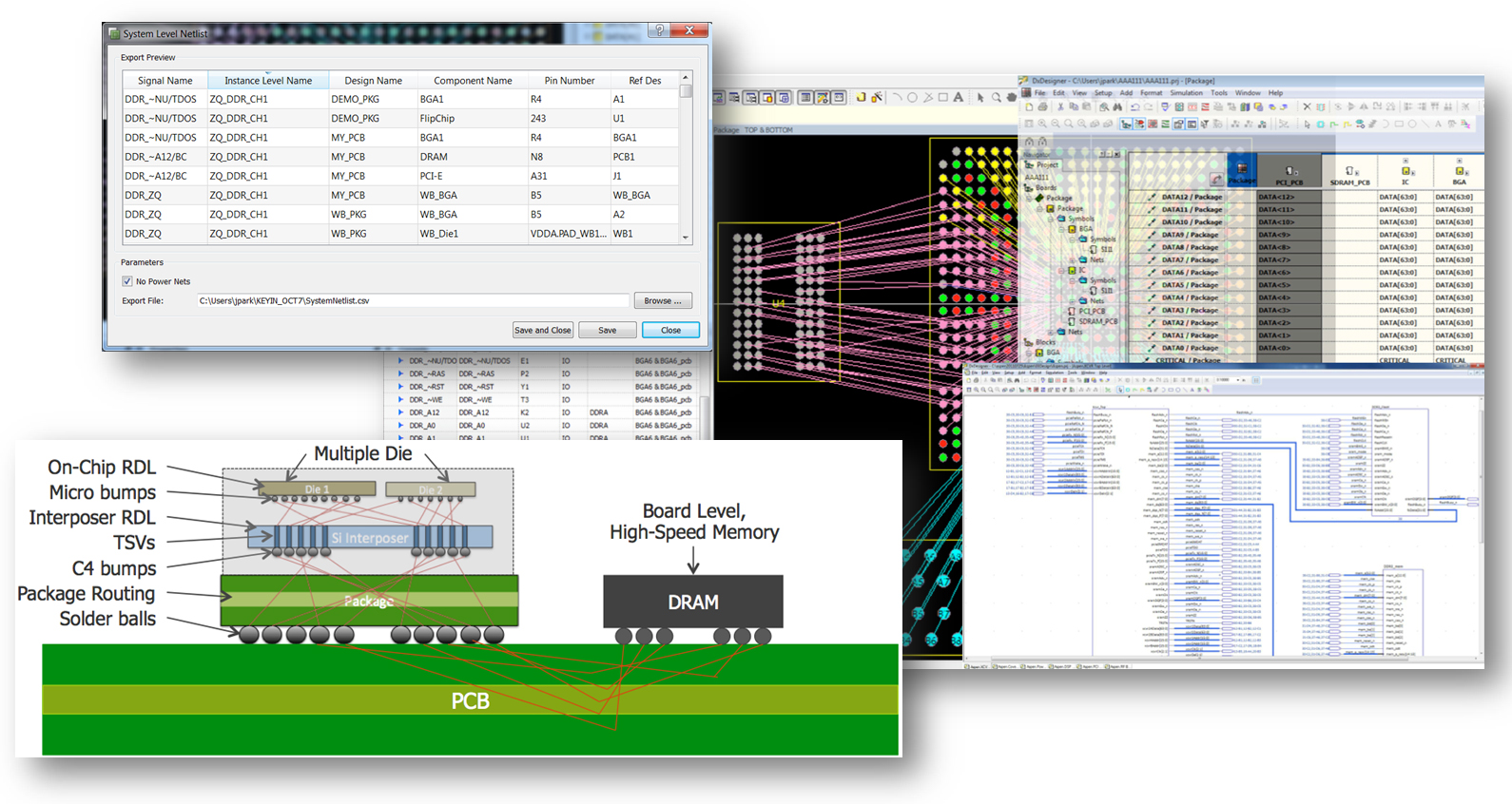Image resolution: width=1512 pixels, height=804 pixels.
Task: Toggle the No Power Nets checkbox
Action: click(x=127, y=281)
